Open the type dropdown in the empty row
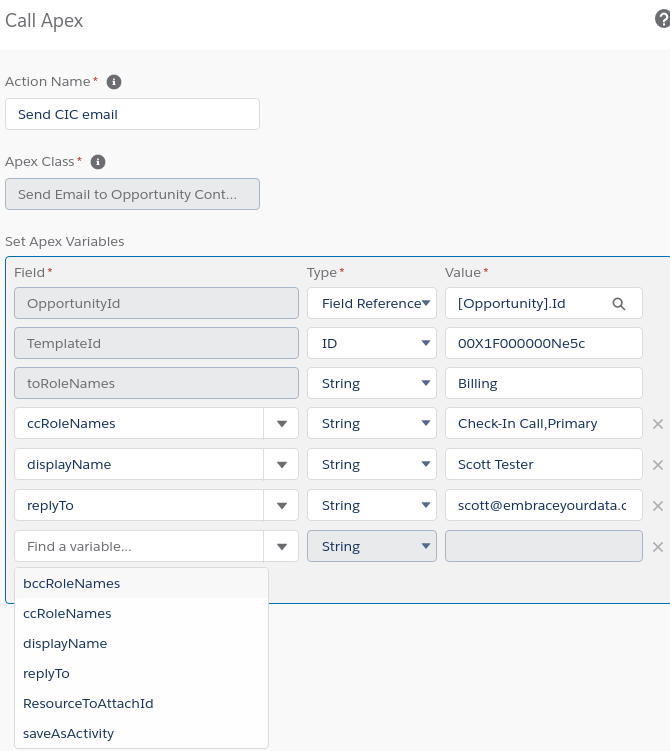The height and width of the screenshot is (751, 670). click(x=372, y=546)
